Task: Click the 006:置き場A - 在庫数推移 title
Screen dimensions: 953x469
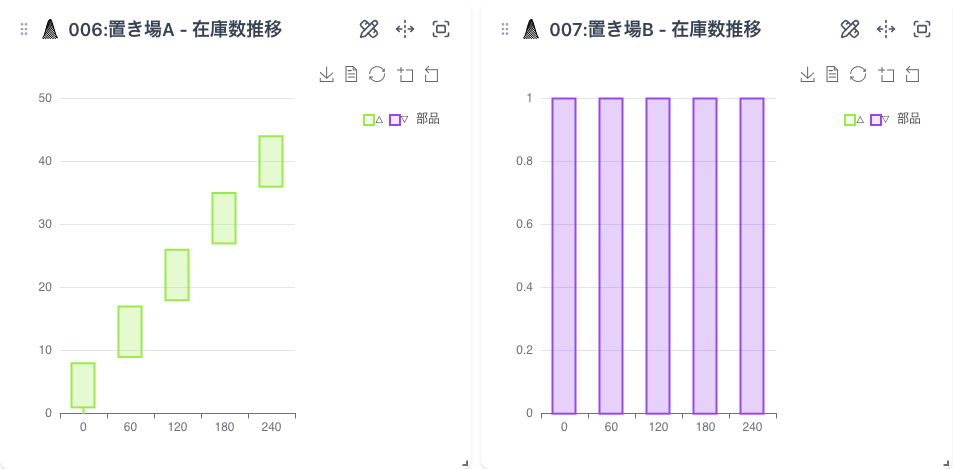Action: tap(188, 30)
